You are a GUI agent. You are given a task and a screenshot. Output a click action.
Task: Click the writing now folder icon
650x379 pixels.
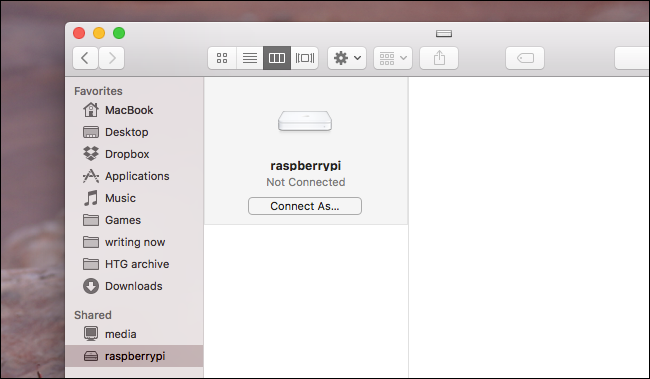coord(91,242)
